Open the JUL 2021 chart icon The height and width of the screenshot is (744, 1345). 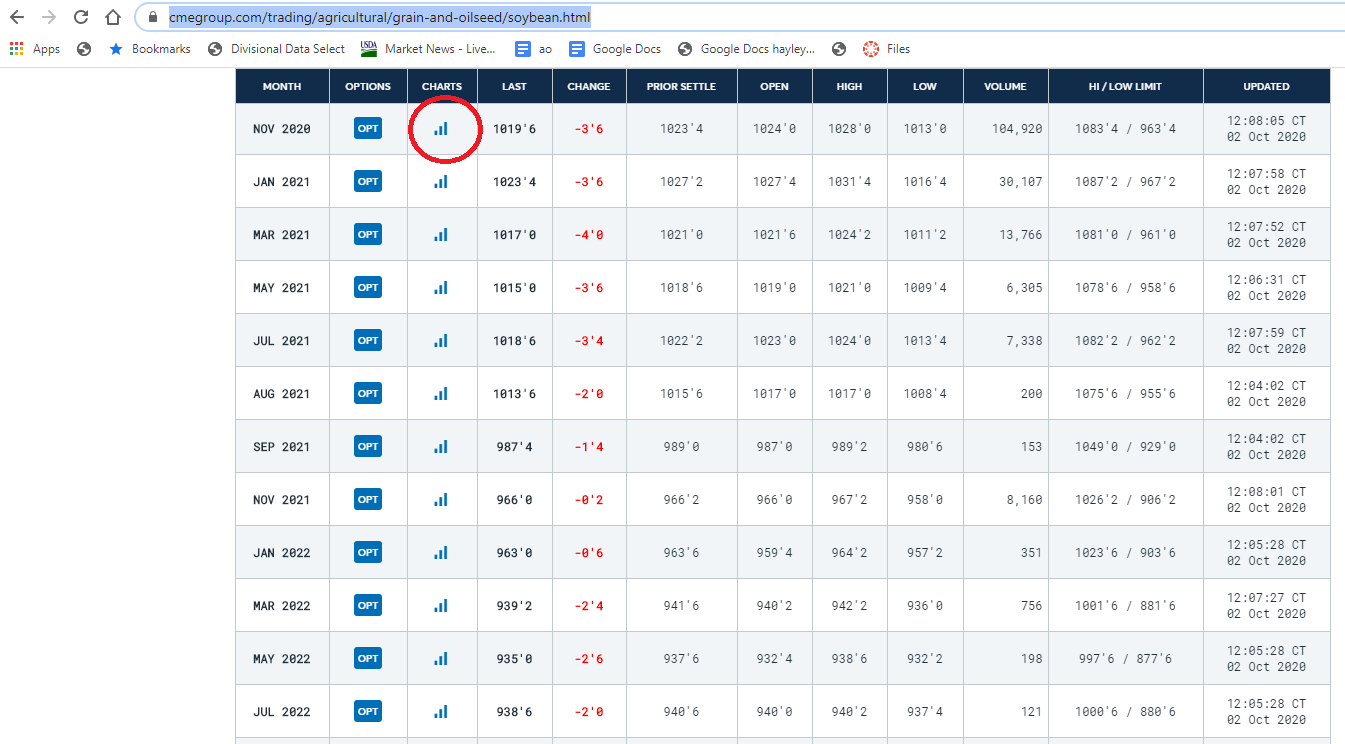coord(441,341)
